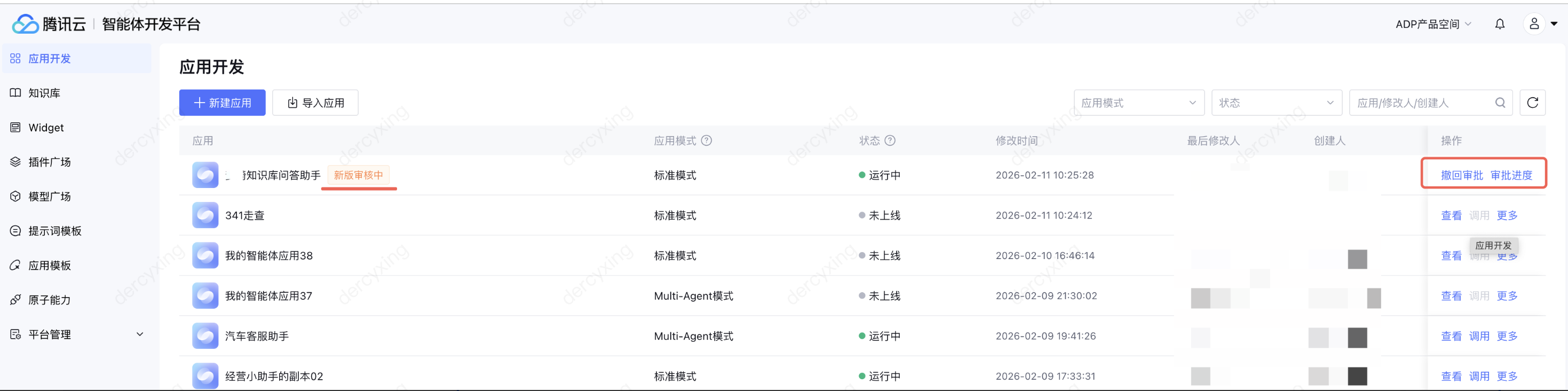Open the user account avatar menu
The width and height of the screenshot is (1568, 391).
click(1534, 24)
